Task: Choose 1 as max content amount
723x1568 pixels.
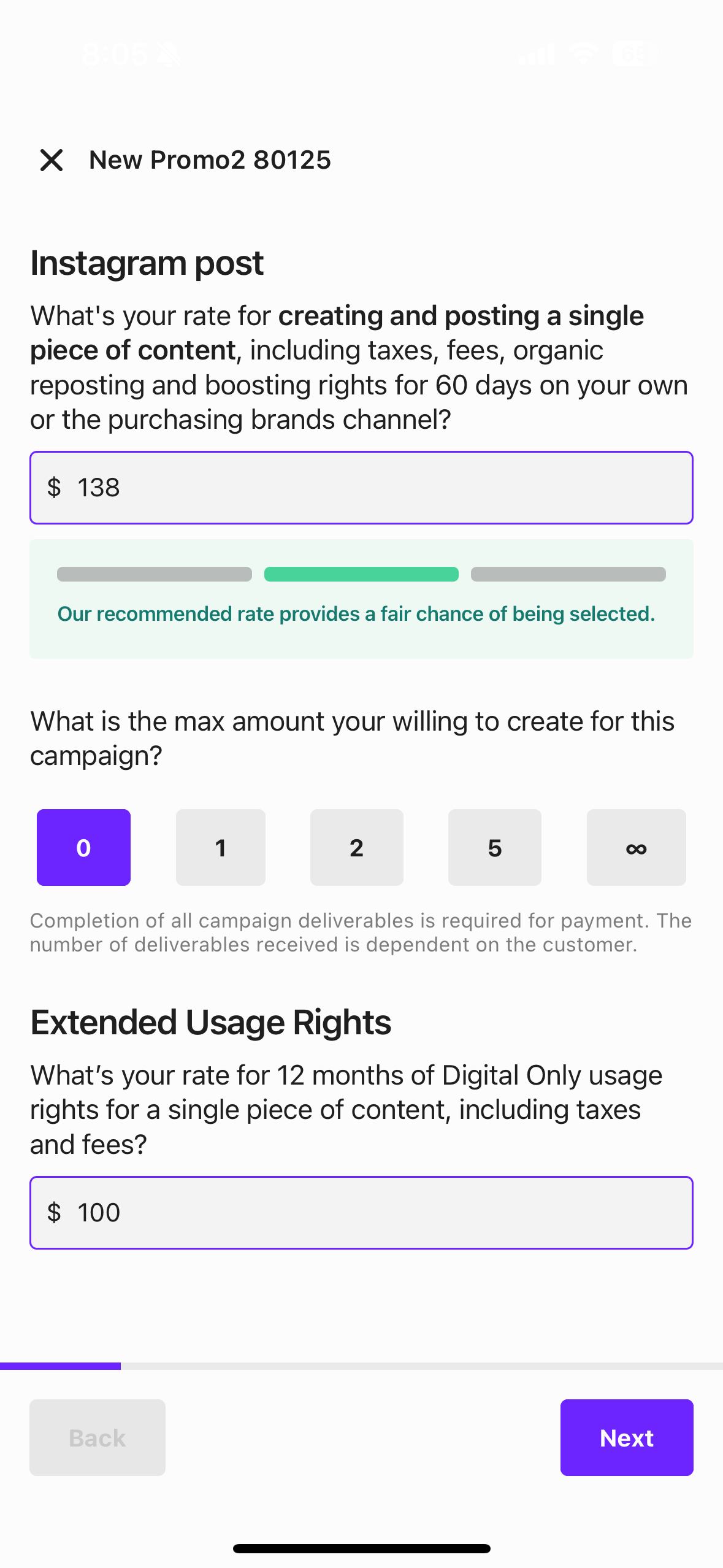Action: pyautogui.click(x=221, y=847)
